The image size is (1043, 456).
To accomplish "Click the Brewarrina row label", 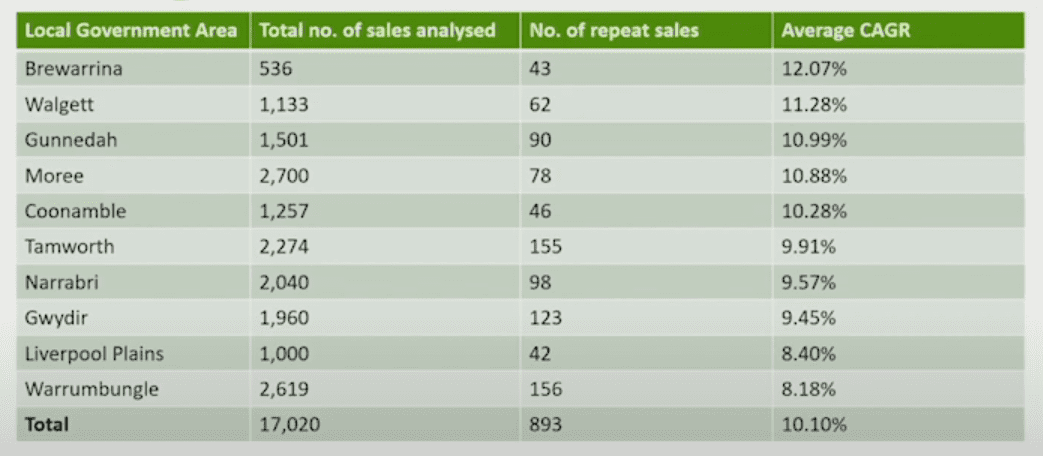I will (74, 68).
